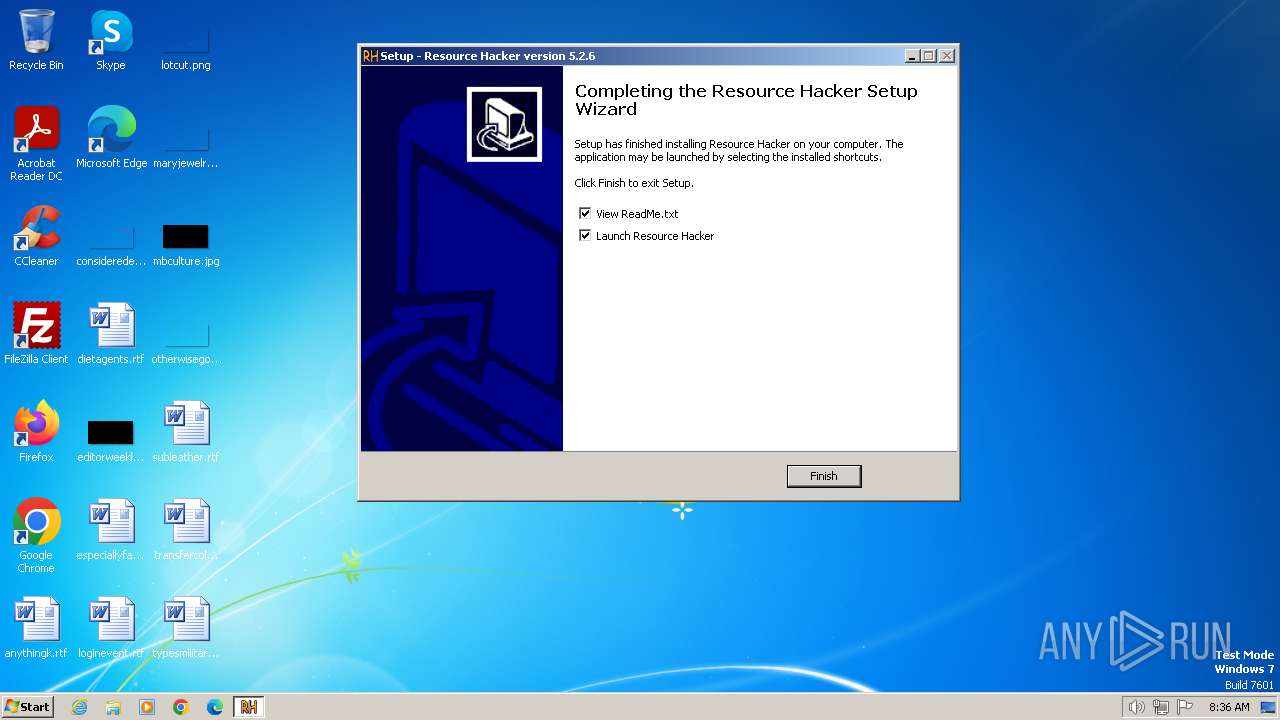Select the otherwisego file on the desktop
This screenshot has width=1280, height=720.
186,342
